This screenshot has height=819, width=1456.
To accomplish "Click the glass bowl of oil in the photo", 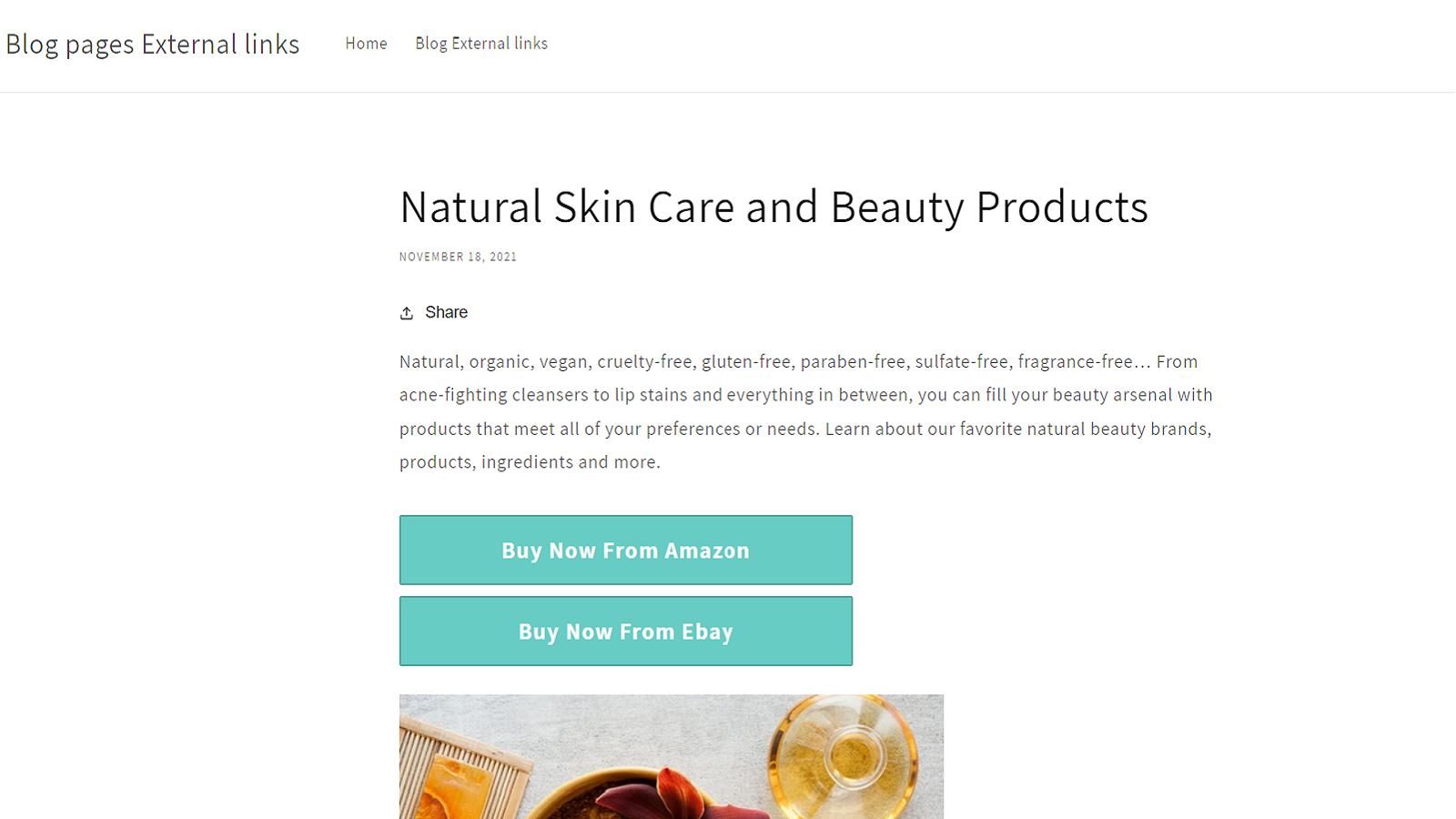I will 844,753.
